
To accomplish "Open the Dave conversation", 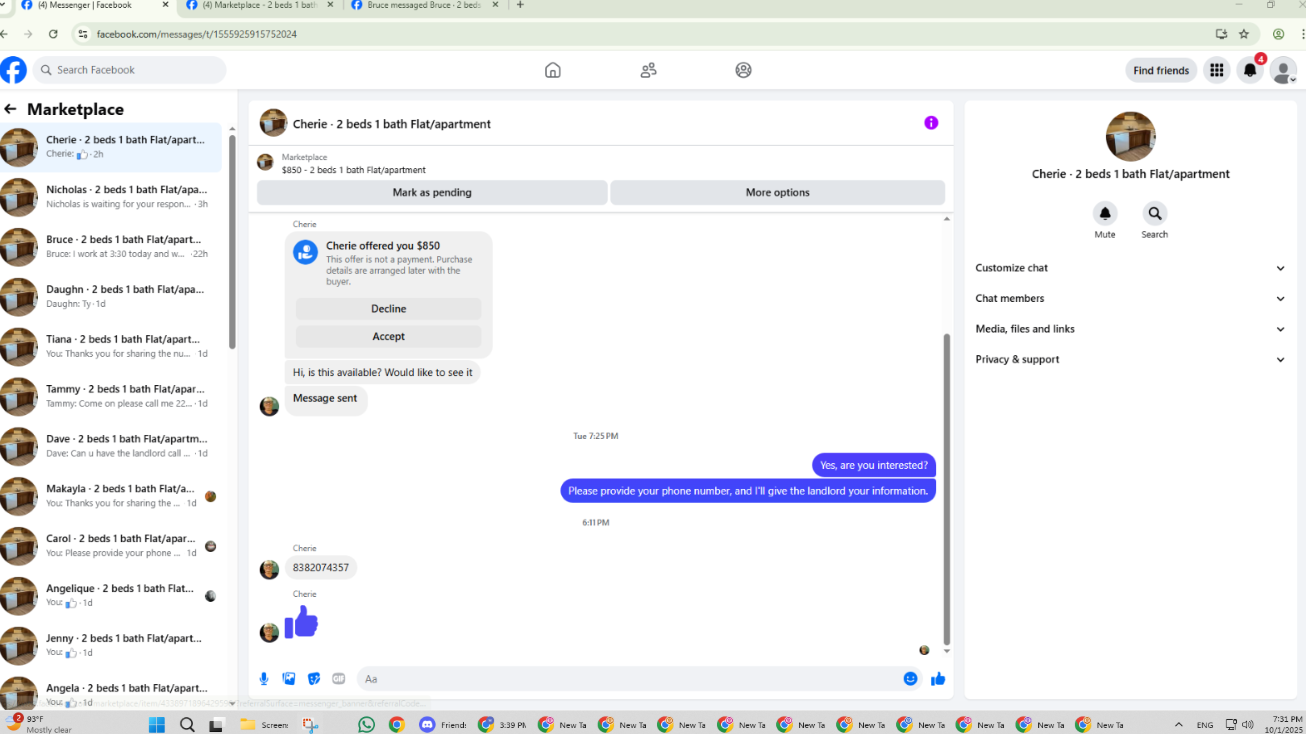I will tap(111, 446).
